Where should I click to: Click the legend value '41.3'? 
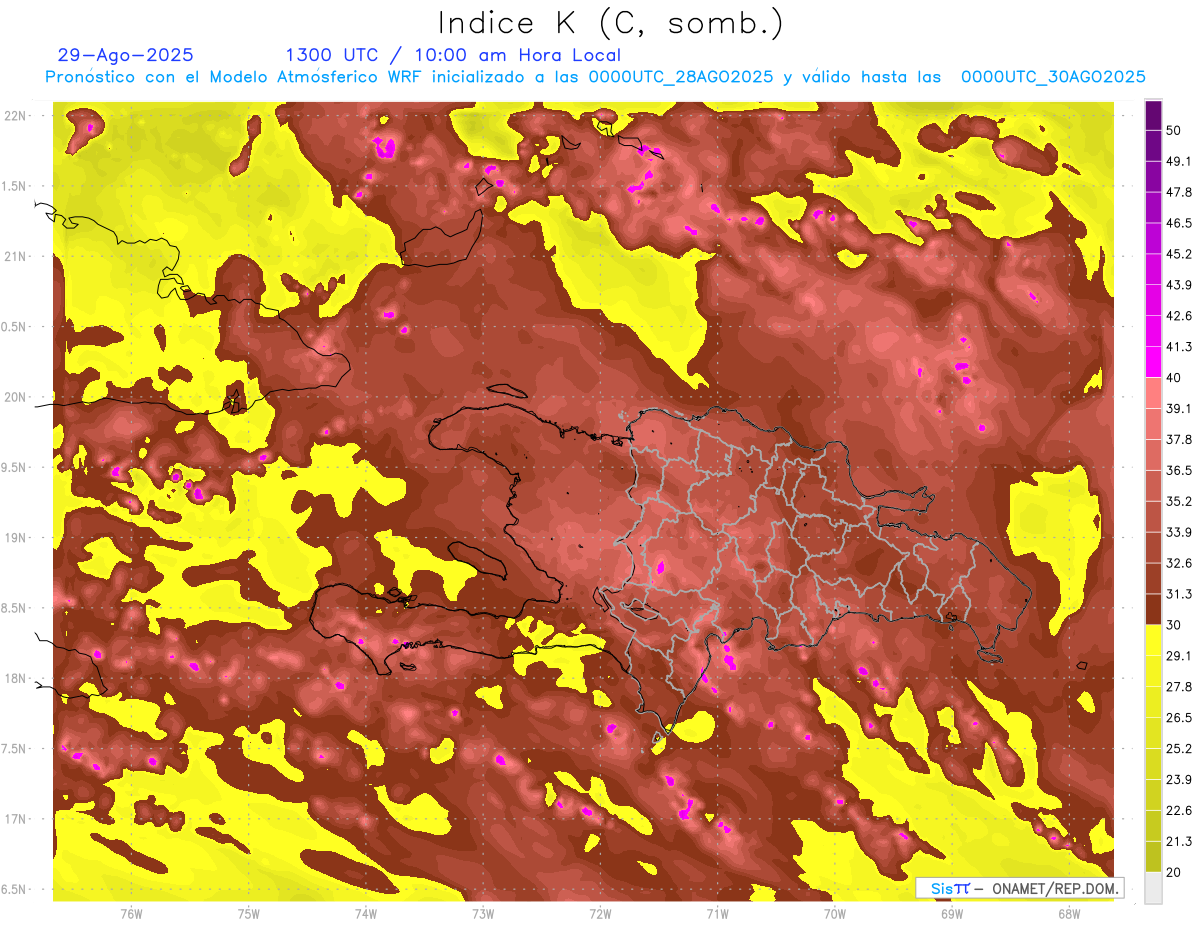pyautogui.click(x=1179, y=347)
